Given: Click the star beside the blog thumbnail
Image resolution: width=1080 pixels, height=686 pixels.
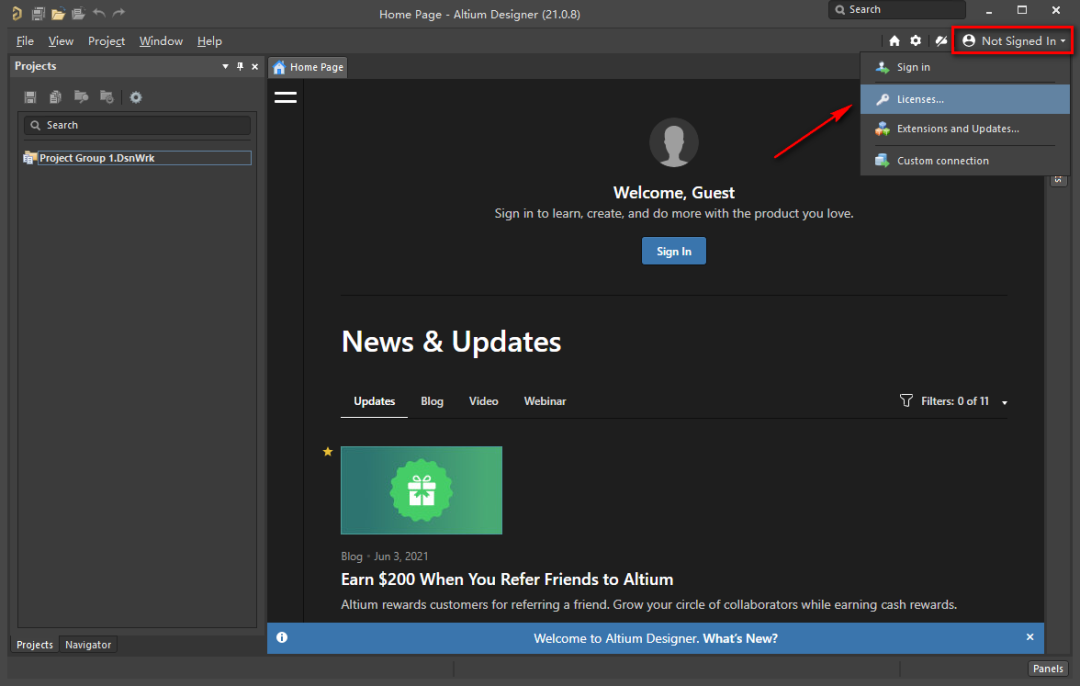Looking at the screenshot, I should 327,452.
